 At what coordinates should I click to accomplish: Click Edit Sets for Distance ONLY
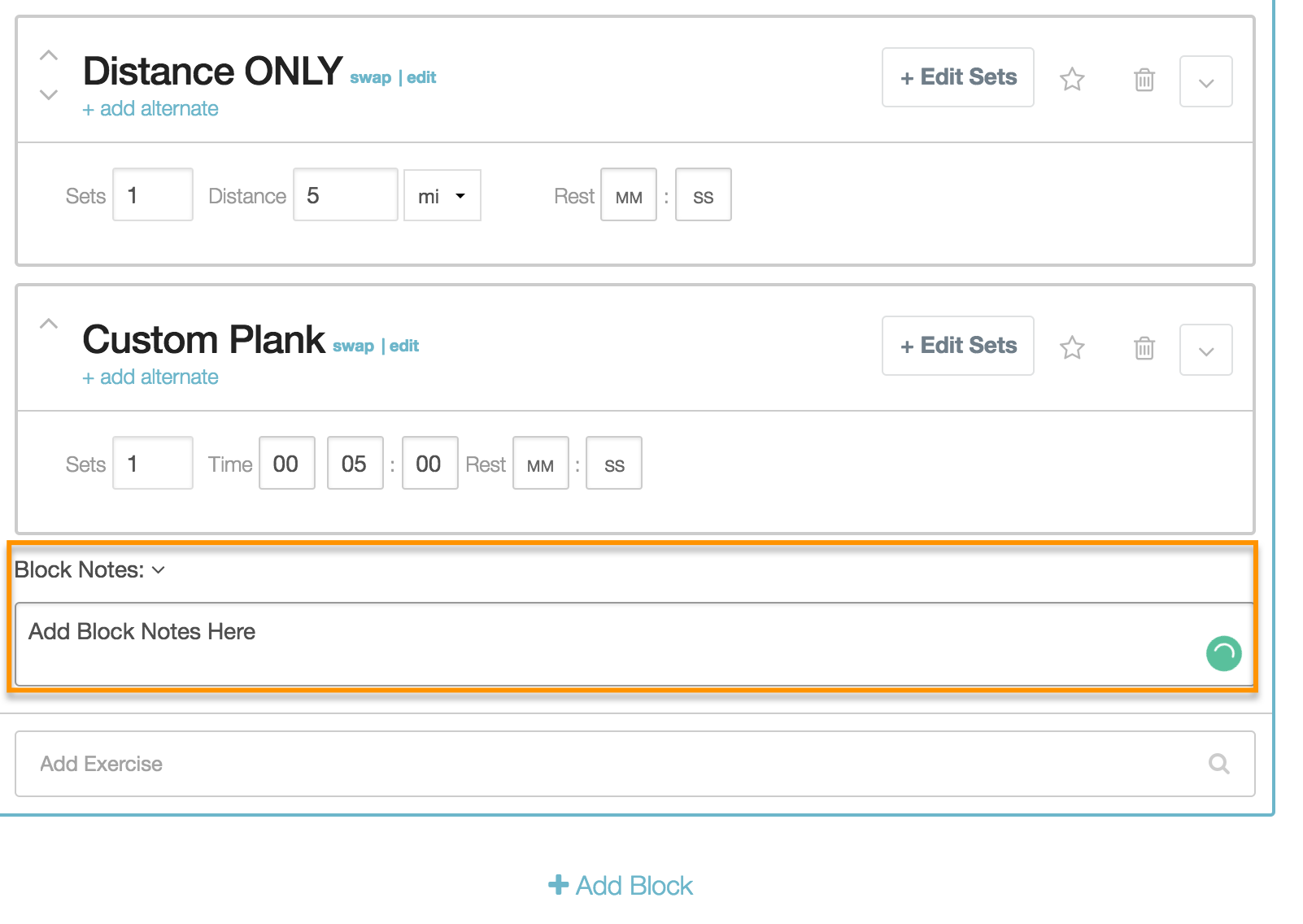(958, 77)
